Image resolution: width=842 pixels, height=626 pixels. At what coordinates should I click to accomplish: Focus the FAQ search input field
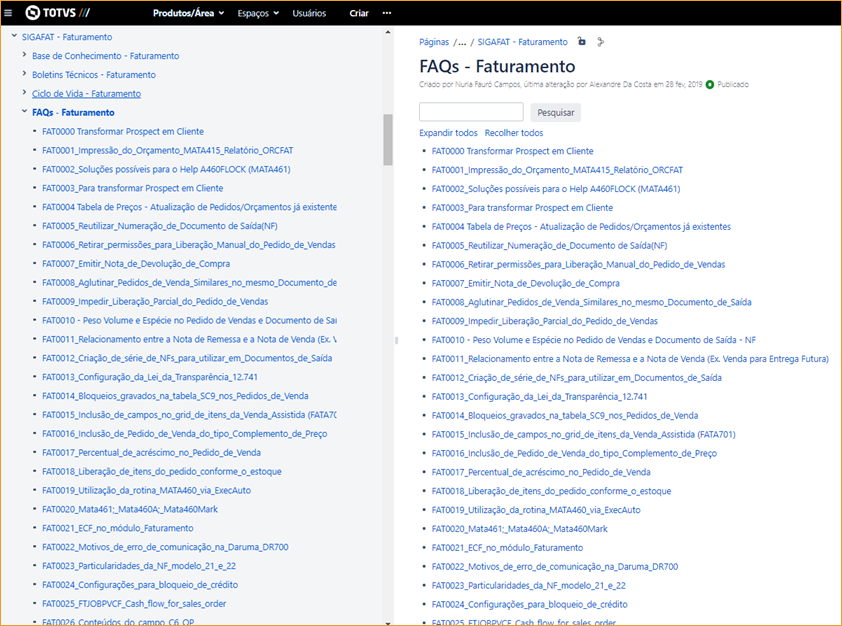tap(471, 112)
